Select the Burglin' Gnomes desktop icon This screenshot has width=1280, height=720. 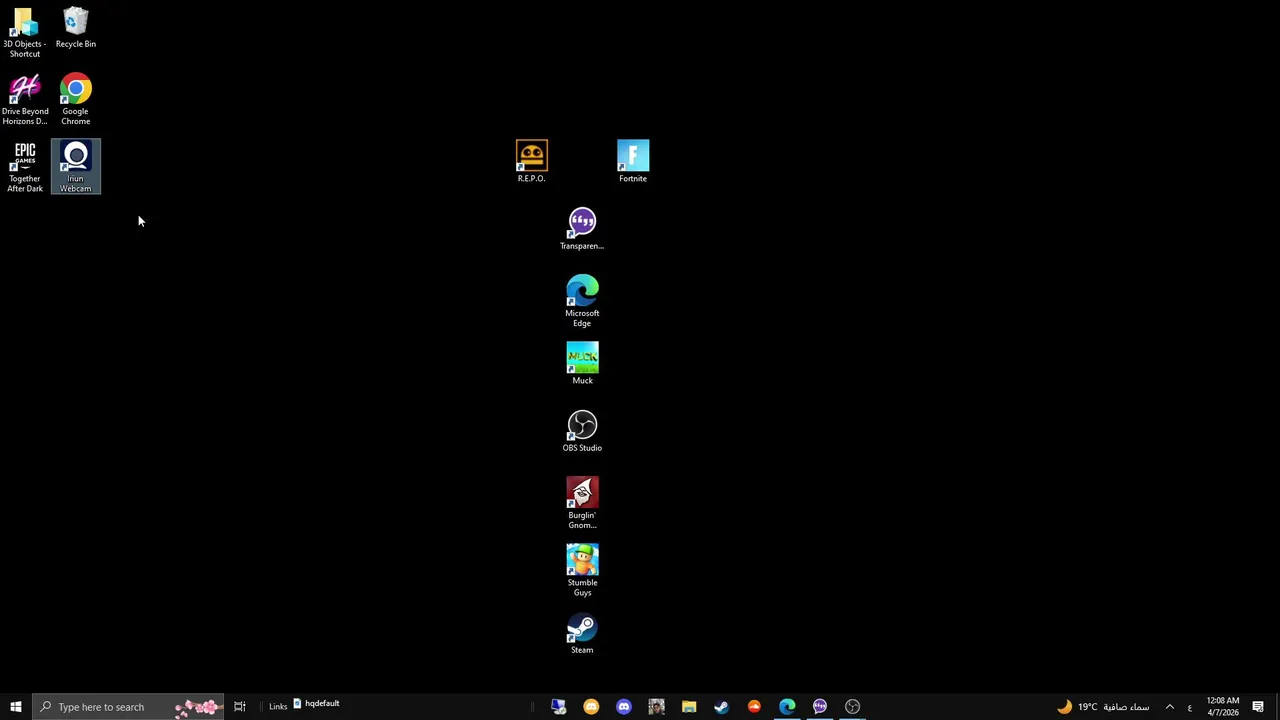[x=582, y=503]
